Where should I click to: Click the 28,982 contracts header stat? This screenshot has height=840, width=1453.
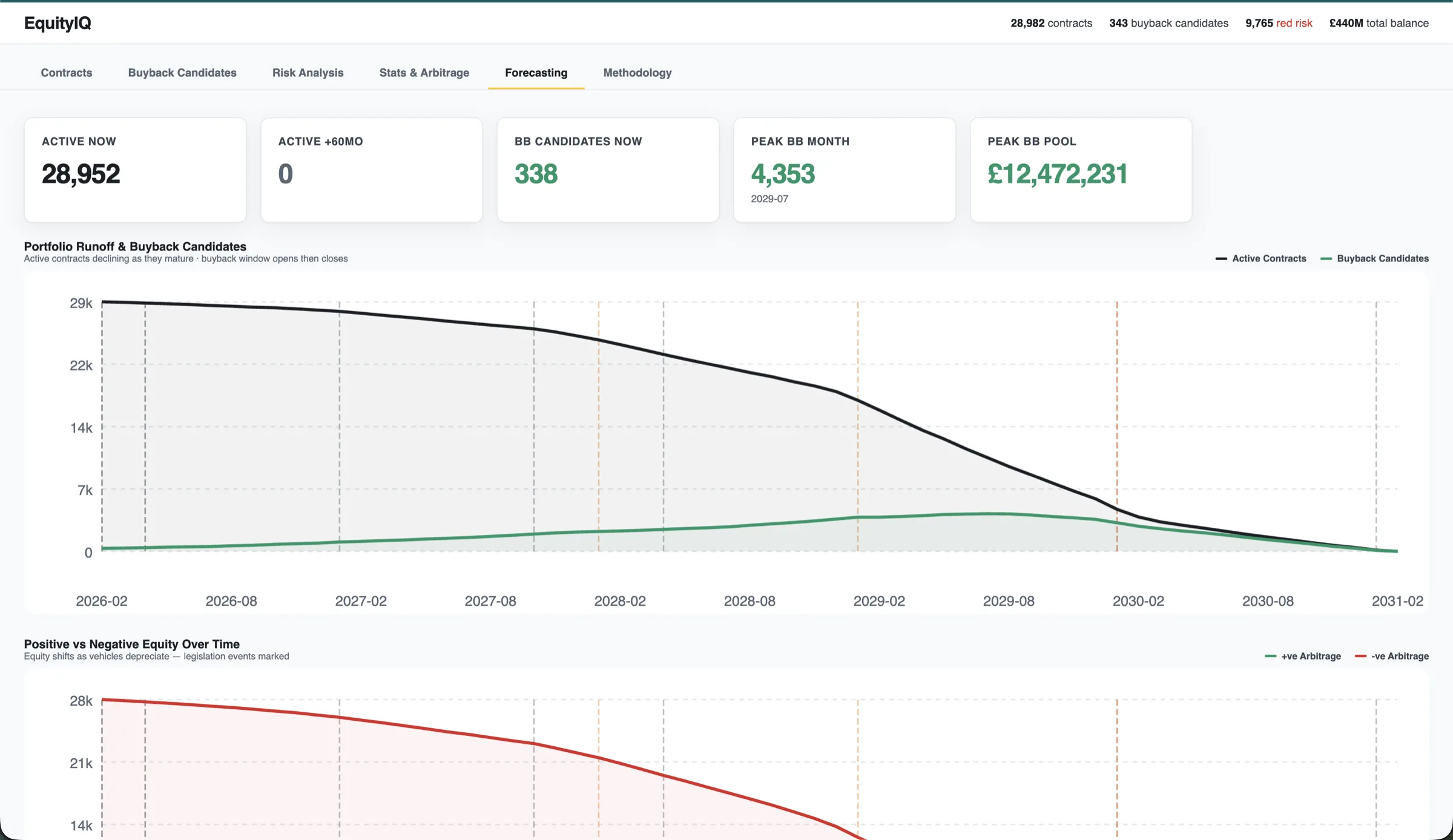click(1051, 23)
